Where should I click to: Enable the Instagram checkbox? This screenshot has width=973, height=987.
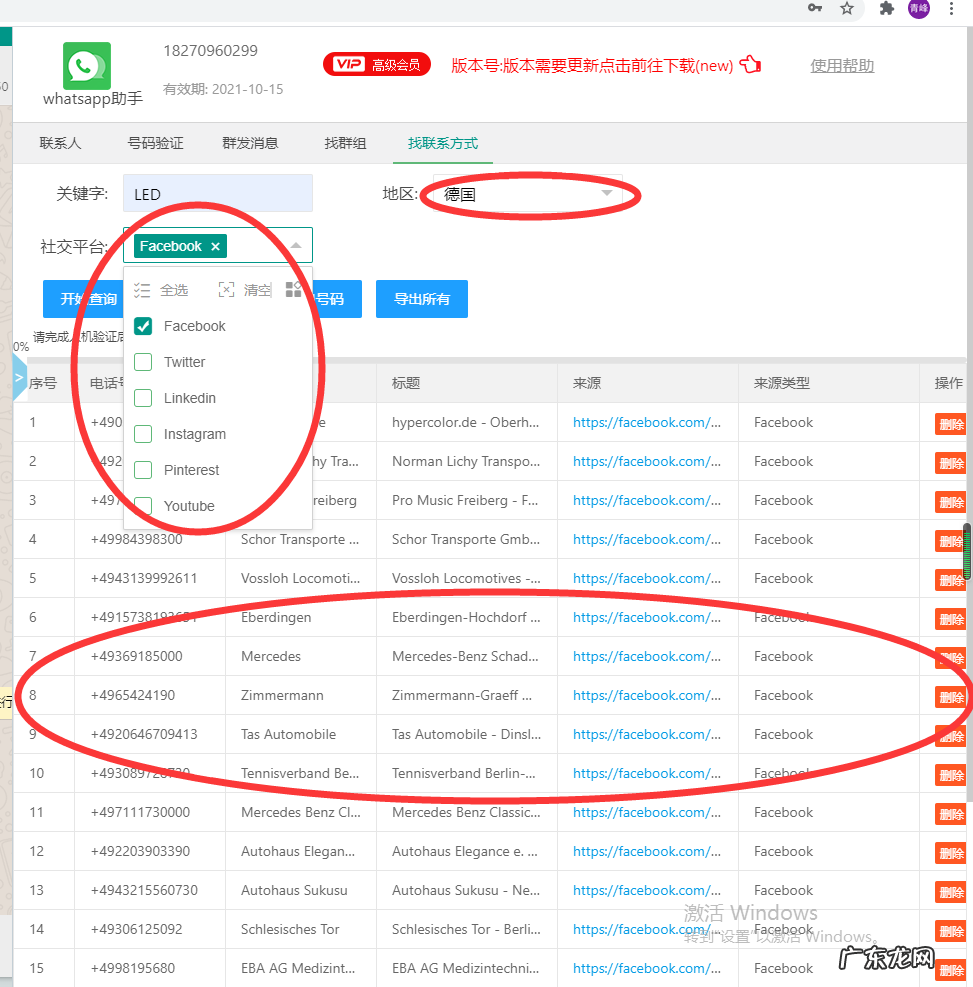[143, 434]
